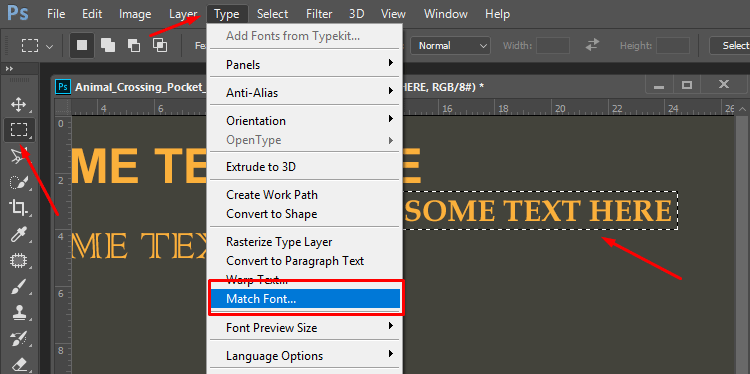Click the Animal_Crossing_Pocket document title tab

(x=141, y=87)
